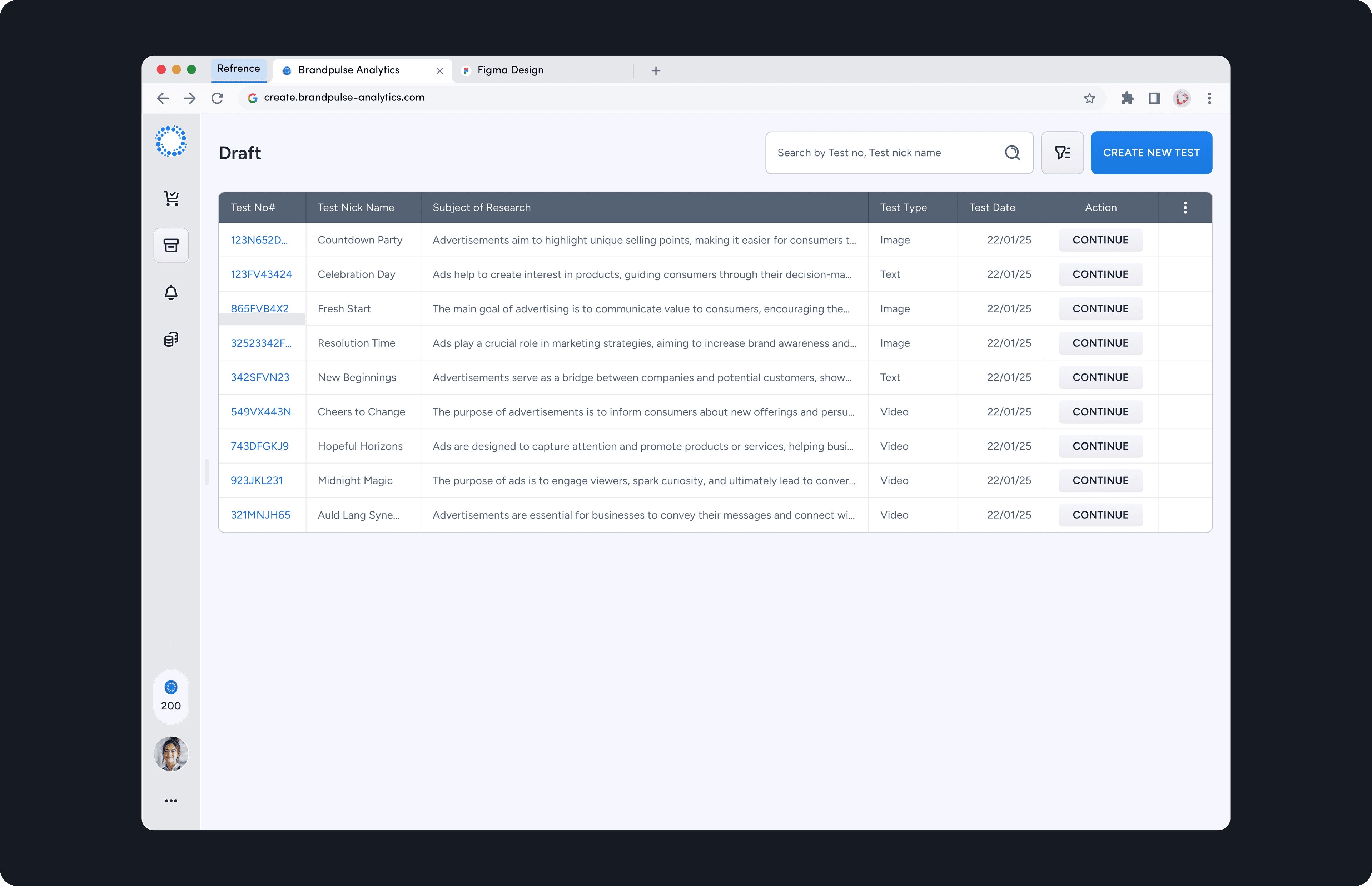Continue the New Beginnings test
Viewport: 1372px width, 886px height.
click(x=1100, y=377)
